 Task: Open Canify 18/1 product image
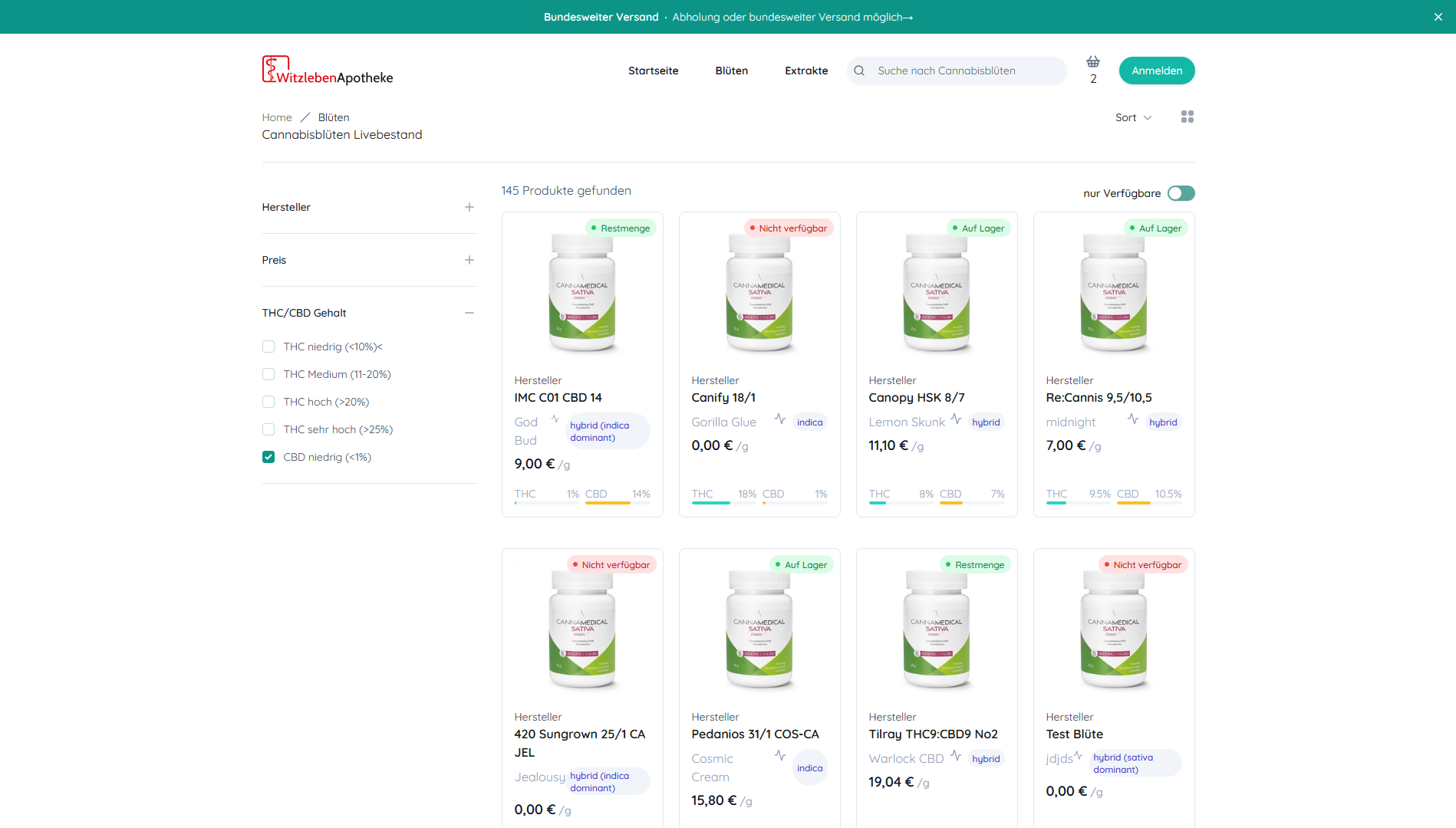pyautogui.click(x=759, y=293)
